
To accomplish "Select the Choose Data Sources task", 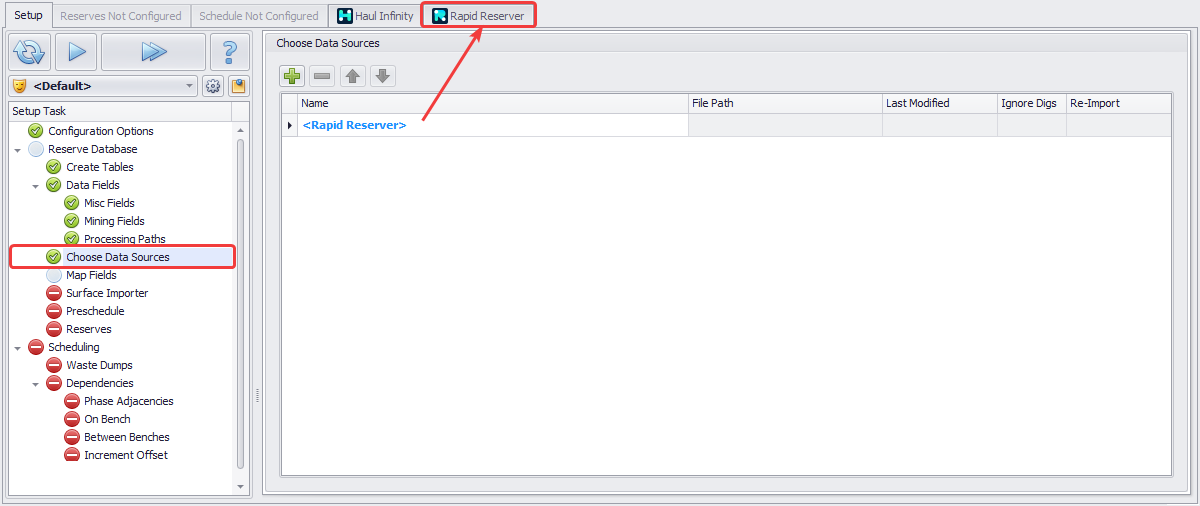I will point(118,257).
